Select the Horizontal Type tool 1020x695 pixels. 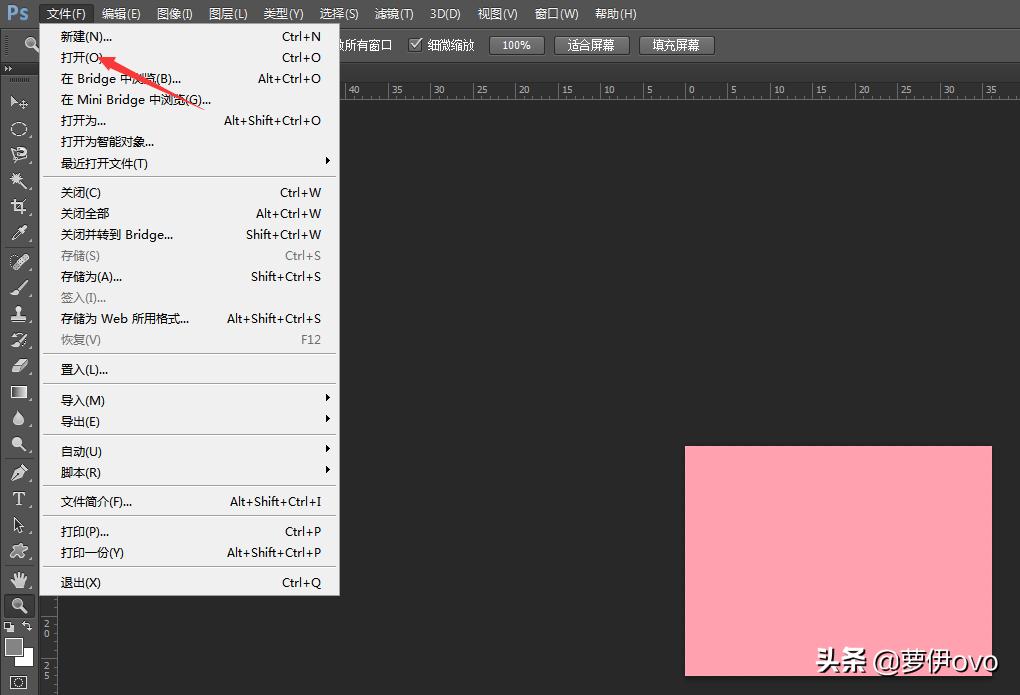[x=19, y=498]
